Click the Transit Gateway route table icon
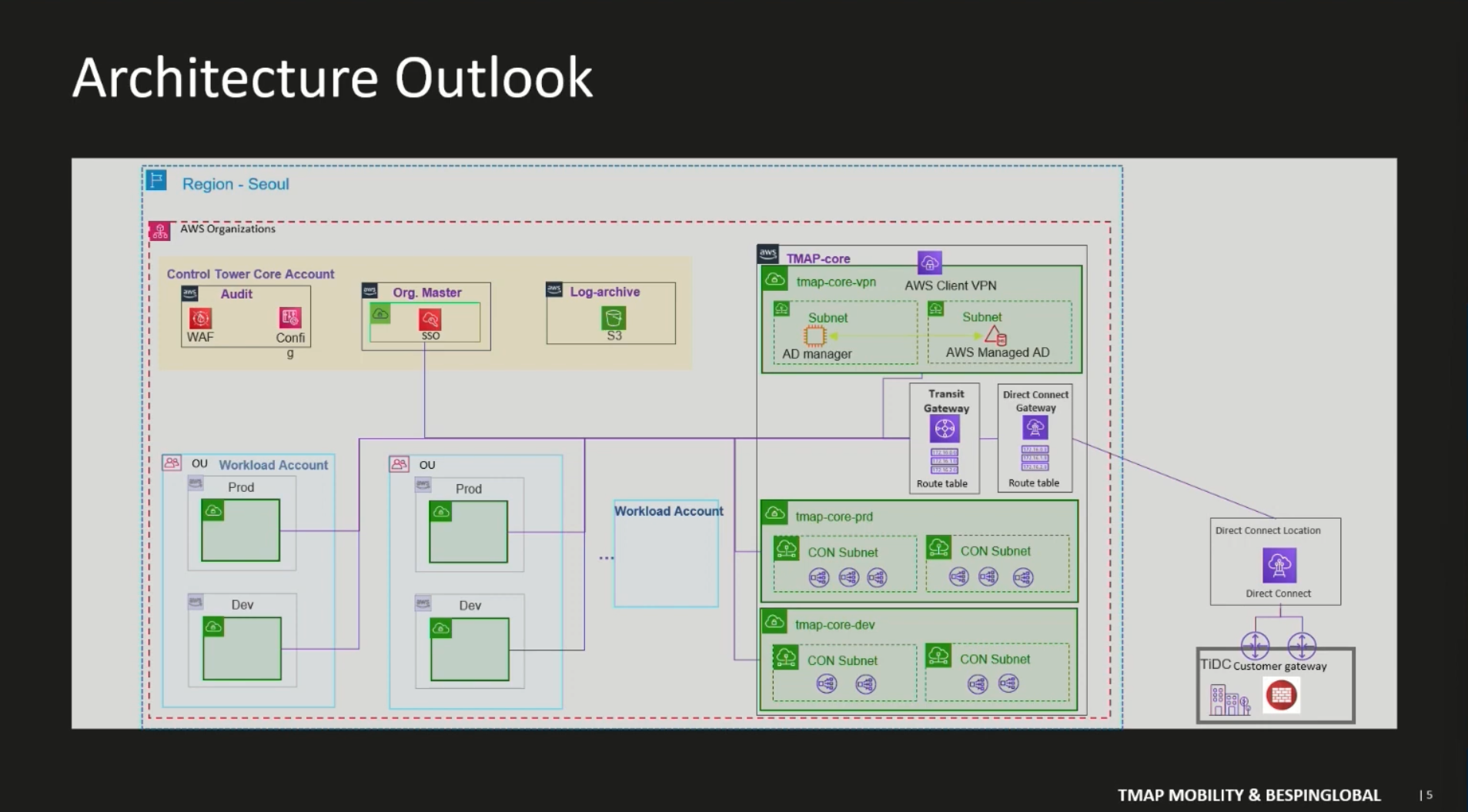 pos(945,461)
